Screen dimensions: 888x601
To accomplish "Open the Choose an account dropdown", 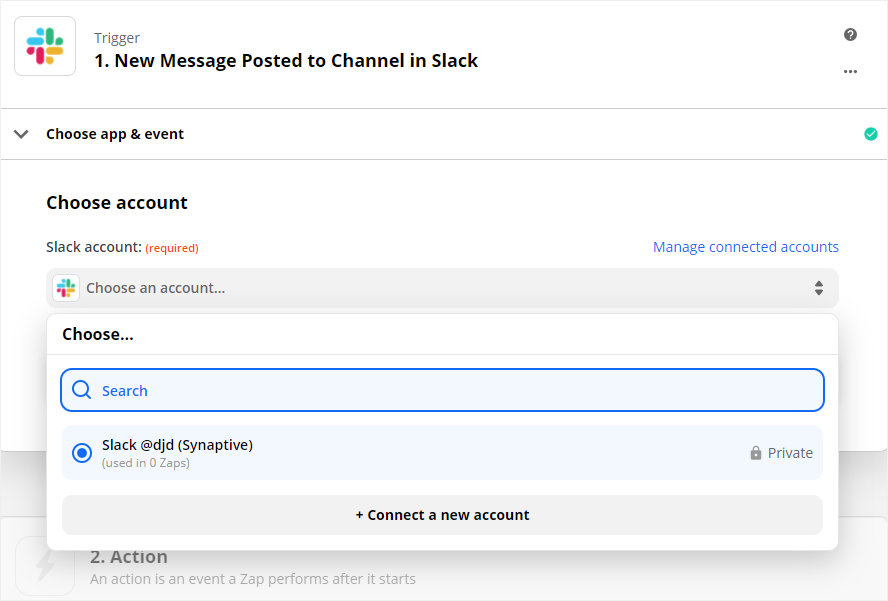I will click(442, 288).
